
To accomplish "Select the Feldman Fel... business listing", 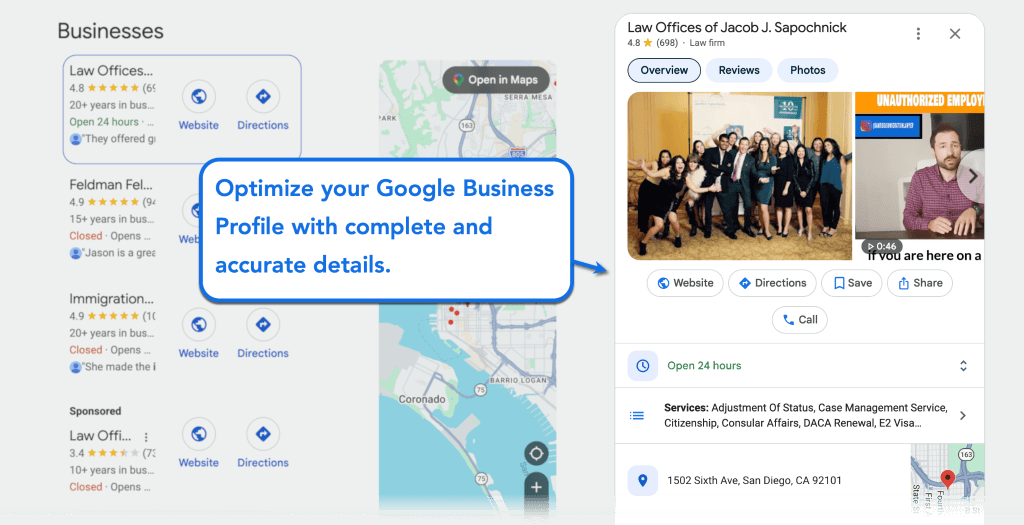I will pyautogui.click(x=111, y=185).
